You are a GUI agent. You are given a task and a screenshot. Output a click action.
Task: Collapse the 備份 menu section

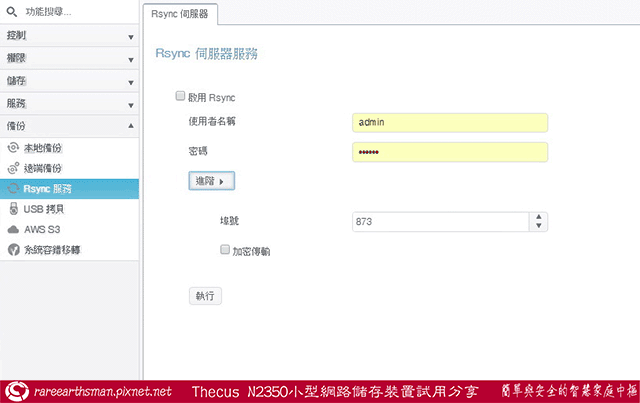click(69, 126)
